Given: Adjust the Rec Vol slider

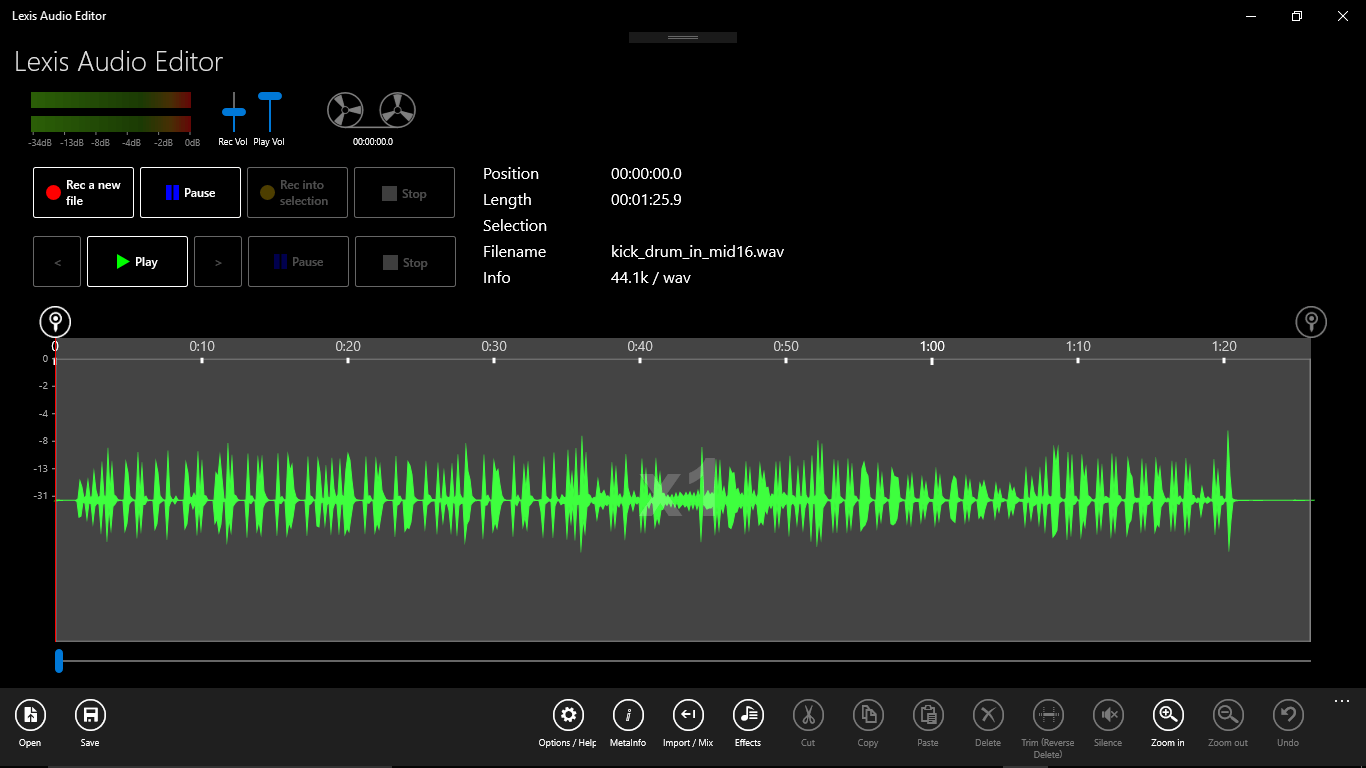Looking at the screenshot, I should coord(233,112).
